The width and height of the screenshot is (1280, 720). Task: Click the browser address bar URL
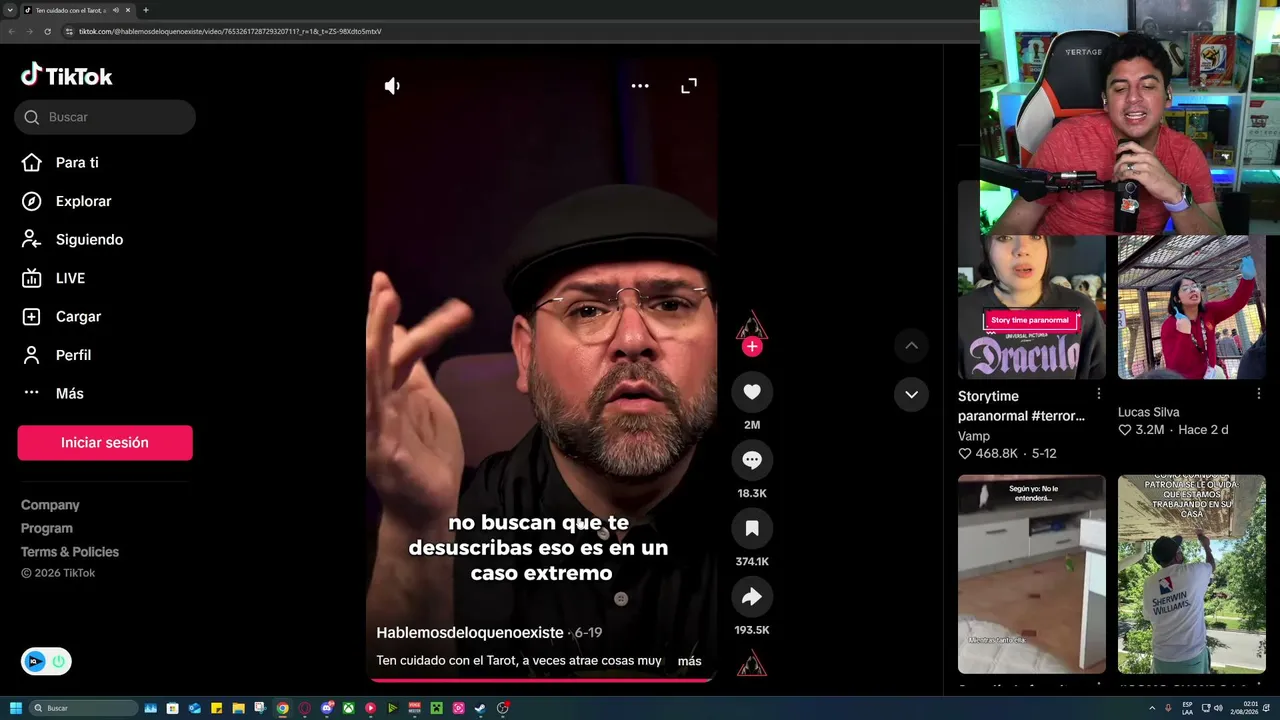coord(230,31)
